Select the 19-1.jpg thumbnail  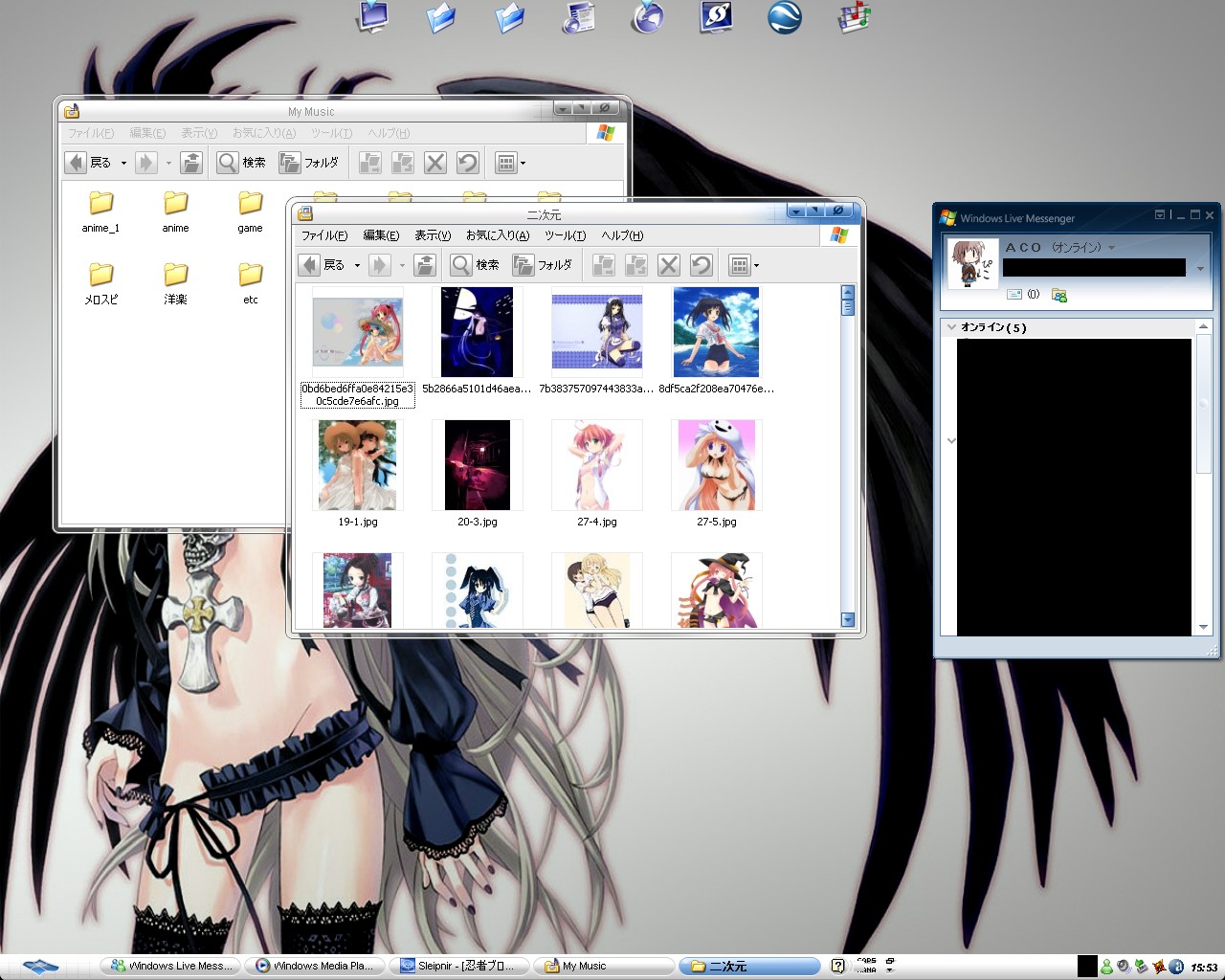pos(358,465)
